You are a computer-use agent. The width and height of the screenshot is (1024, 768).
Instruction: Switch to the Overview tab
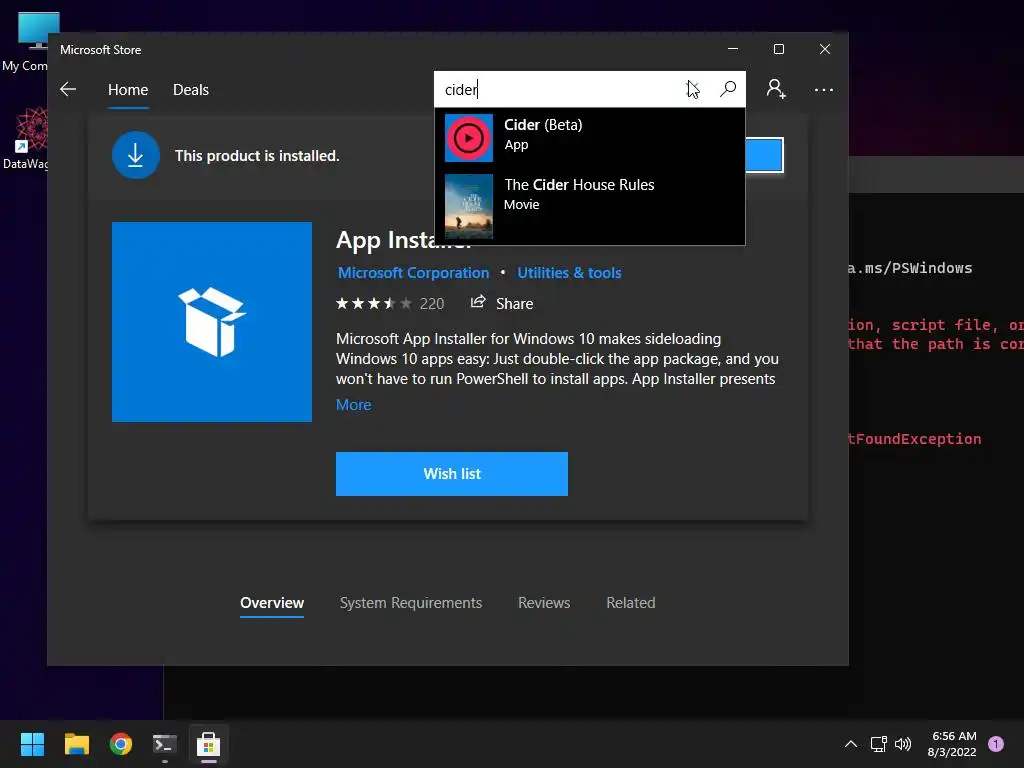pos(272,603)
